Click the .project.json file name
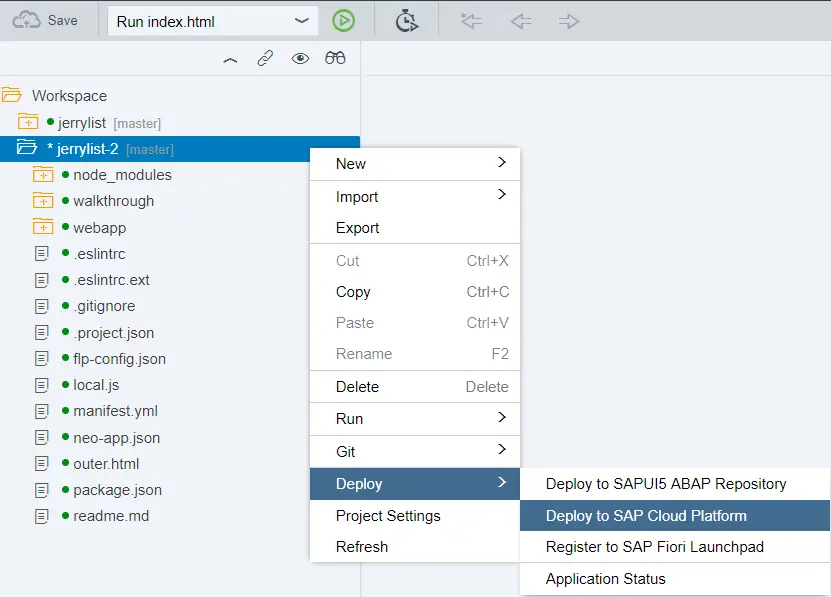The width and height of the screenshot is (831, 597). (x=114, y=333)
